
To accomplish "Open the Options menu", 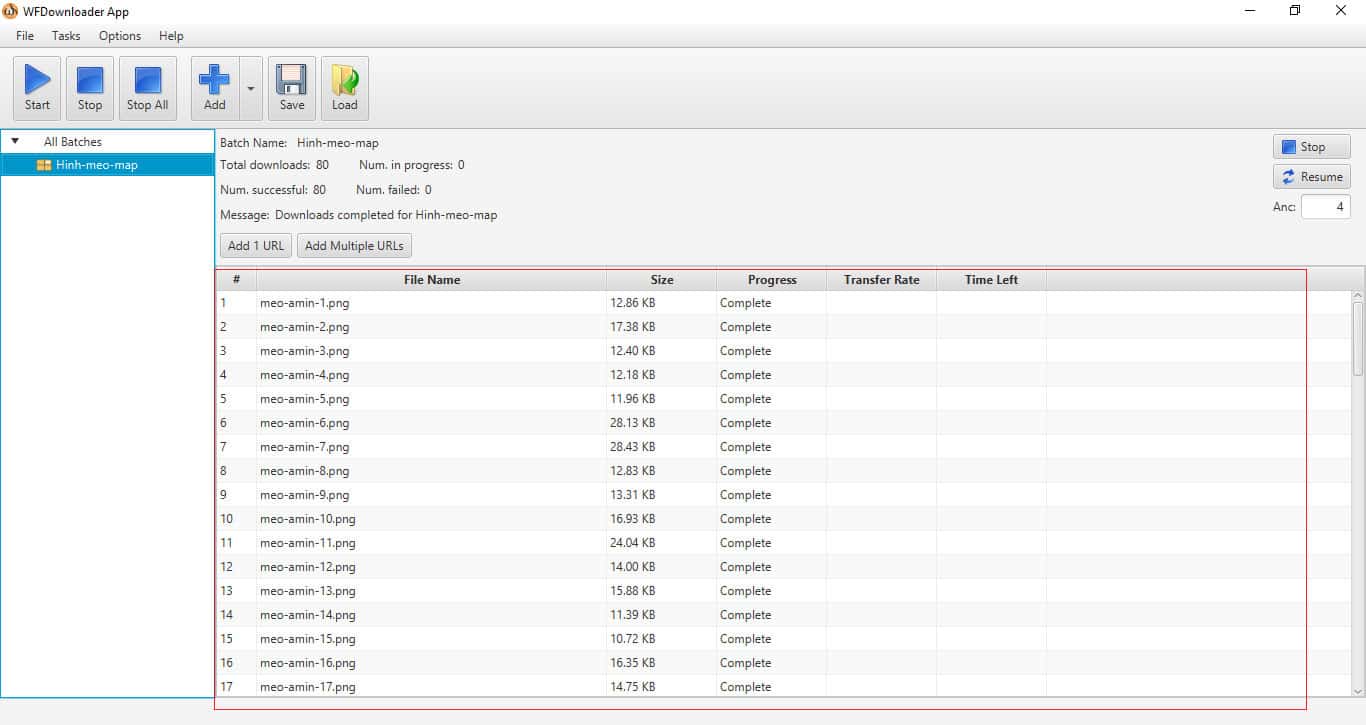I will point(120,36).
